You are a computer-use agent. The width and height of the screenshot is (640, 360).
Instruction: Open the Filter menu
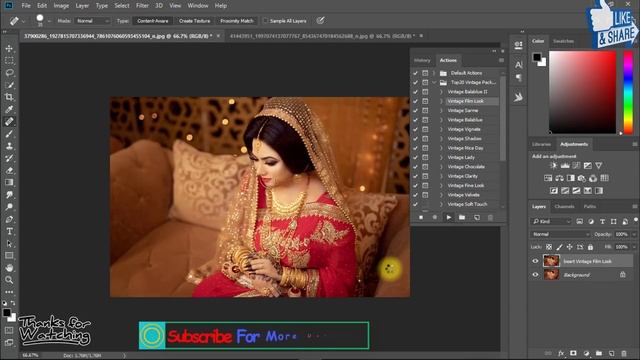(142, 6)
